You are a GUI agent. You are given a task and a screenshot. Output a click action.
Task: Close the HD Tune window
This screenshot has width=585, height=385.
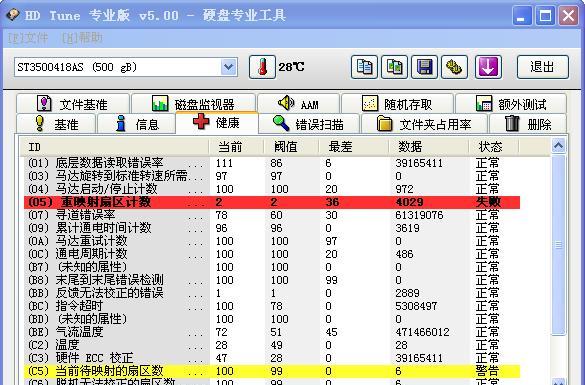pyautogui.click(x=569, y=16)
